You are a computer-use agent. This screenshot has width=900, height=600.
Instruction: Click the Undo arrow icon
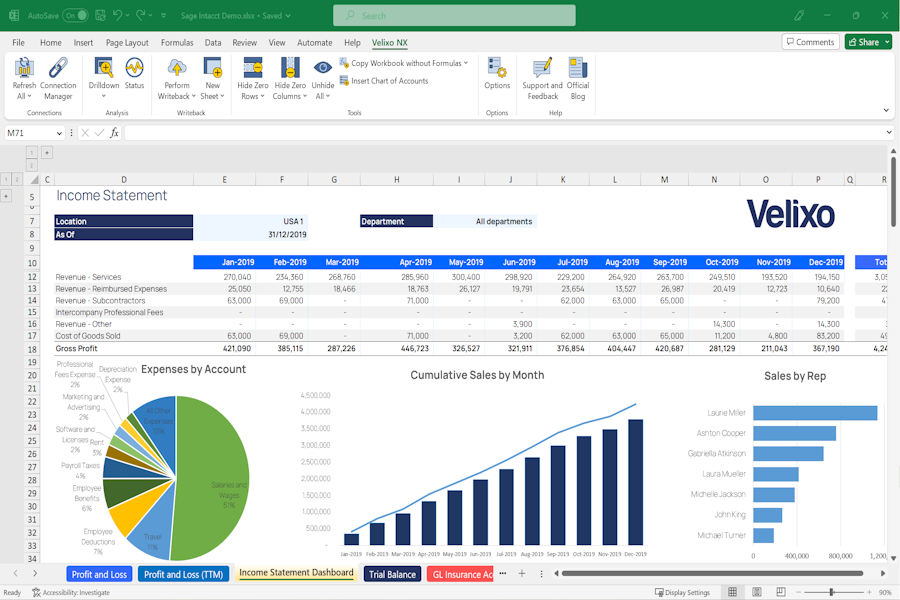click(117, 16)
